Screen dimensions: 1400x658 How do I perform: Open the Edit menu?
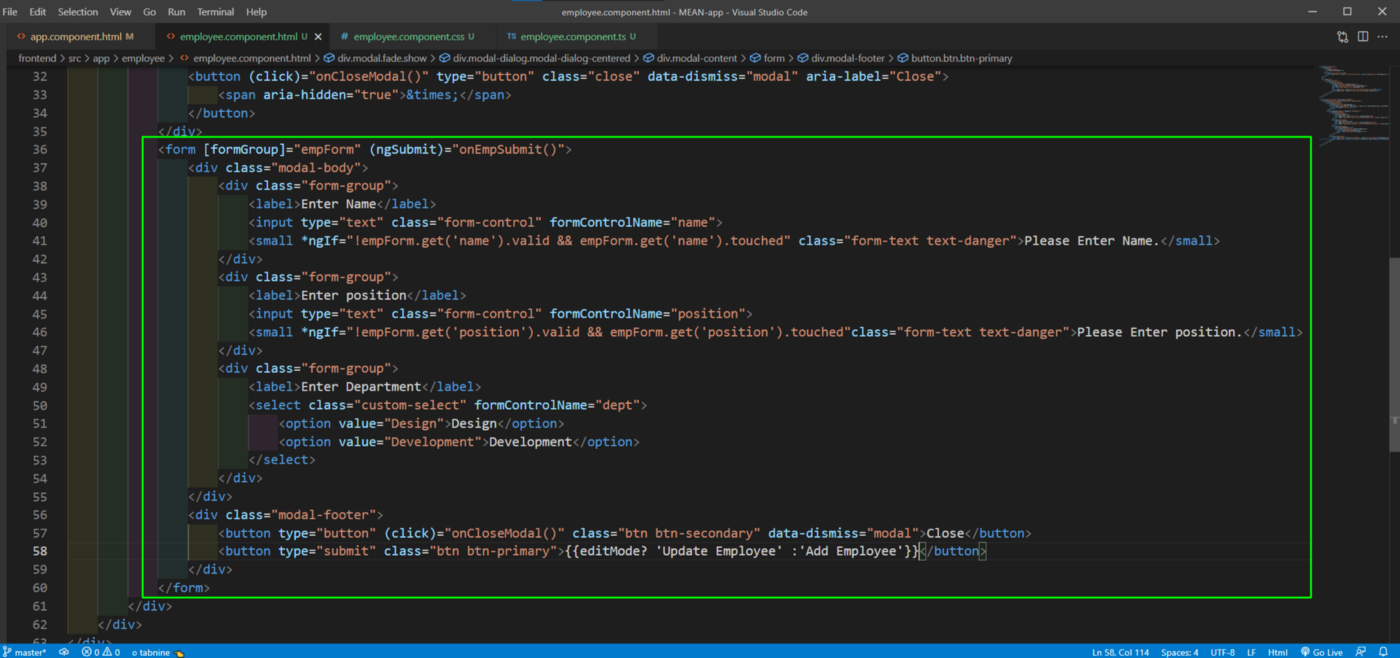pyautogui.click(x=37, y=12)
